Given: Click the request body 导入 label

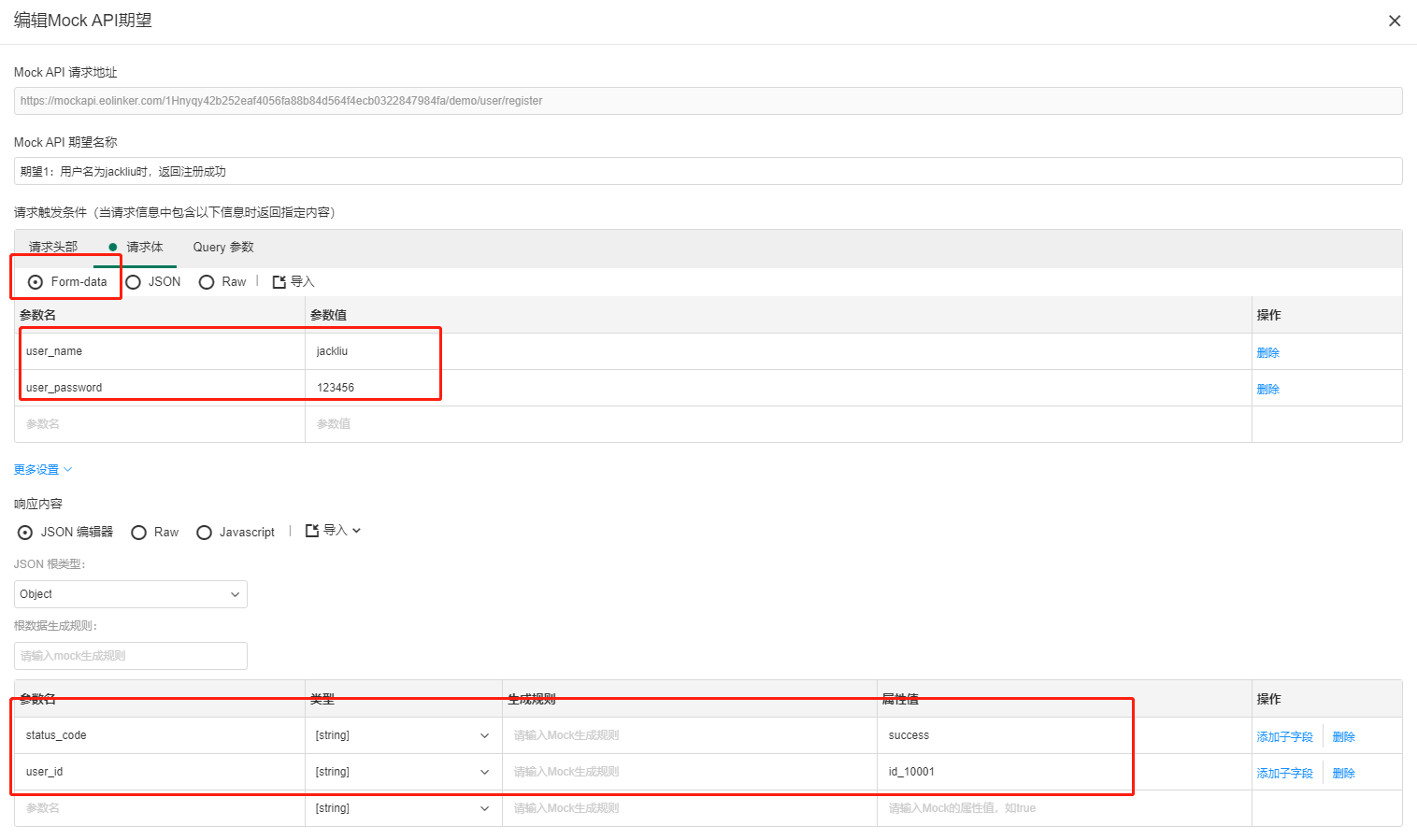Looking at the screenshot, I should tap(303, 281).
